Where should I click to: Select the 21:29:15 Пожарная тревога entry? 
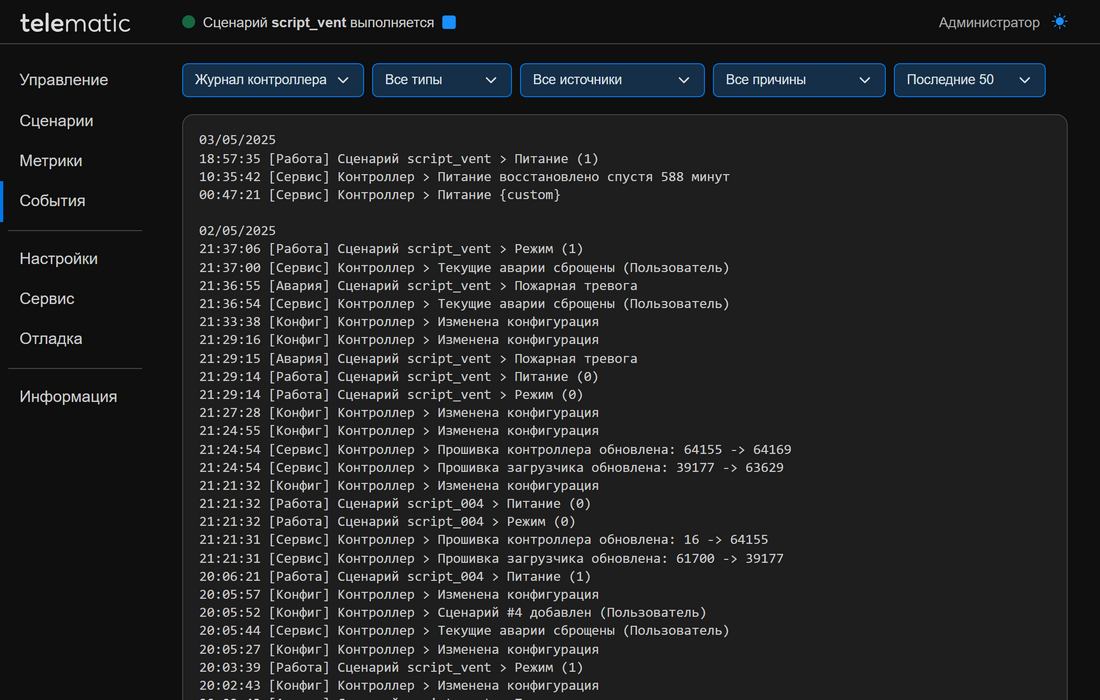coord(418,358)
